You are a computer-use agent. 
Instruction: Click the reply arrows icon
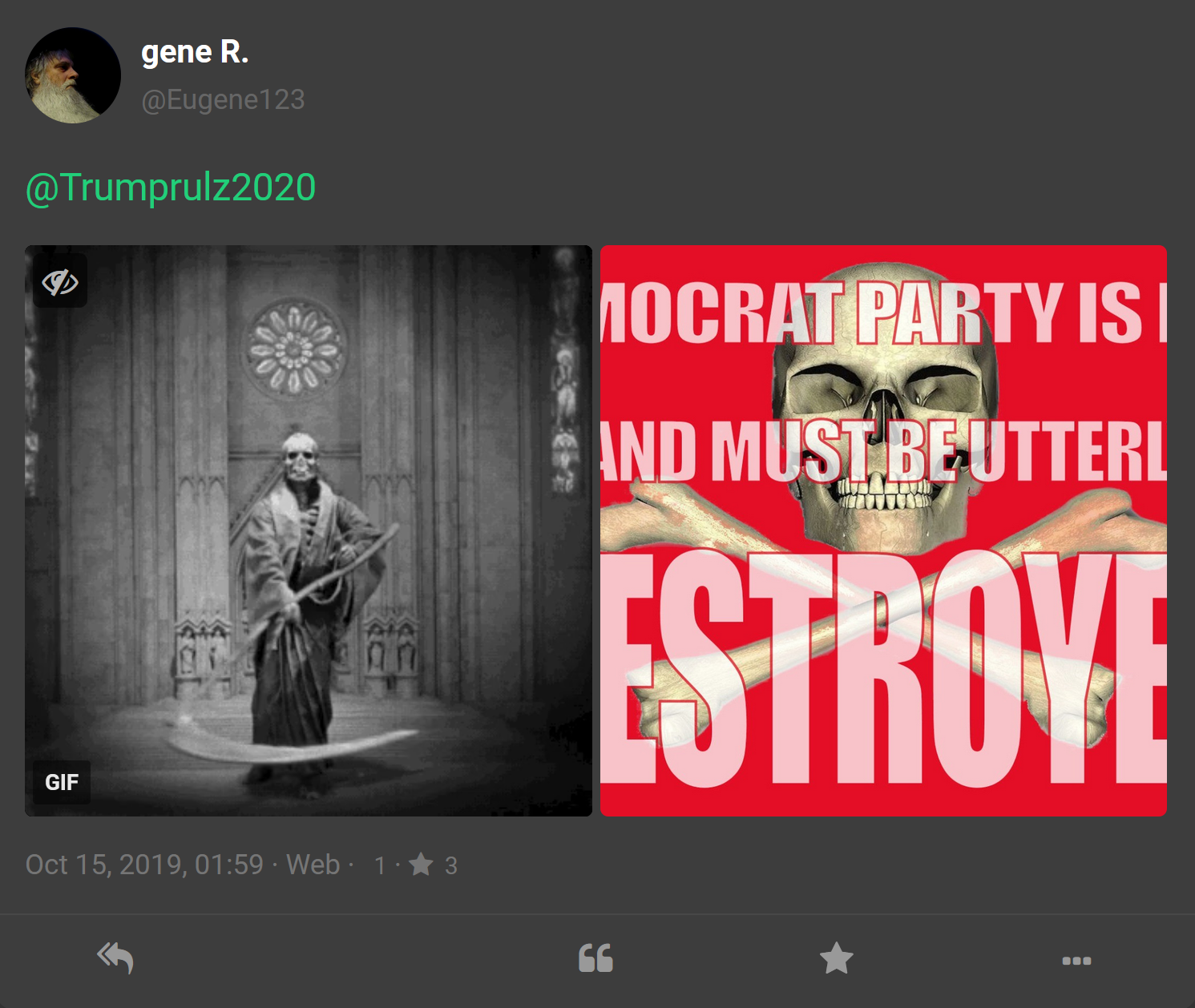click(115, 958)
